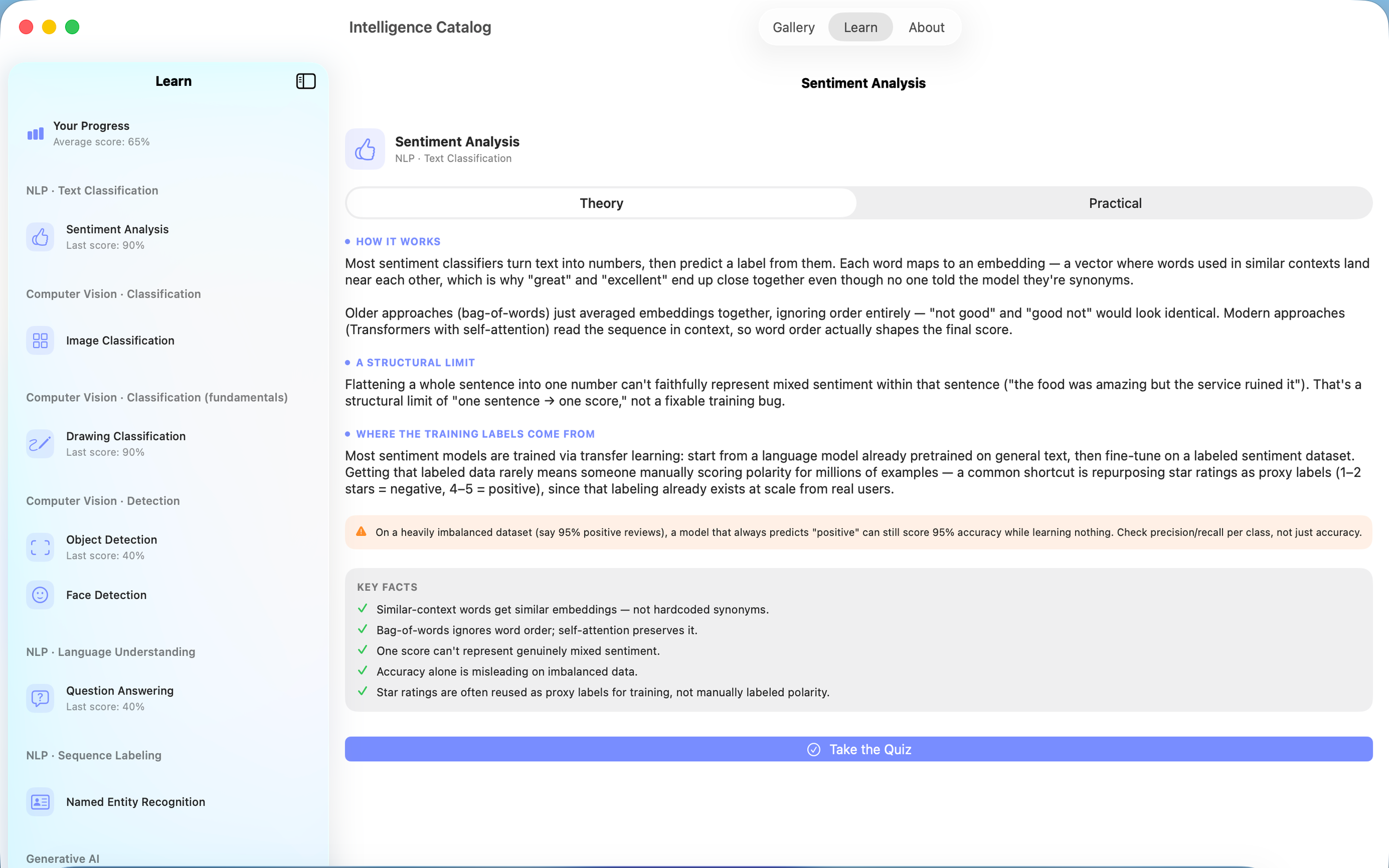Click the Generative AI section header
This screenshot has height=868, width=1389.
[63, 858]
